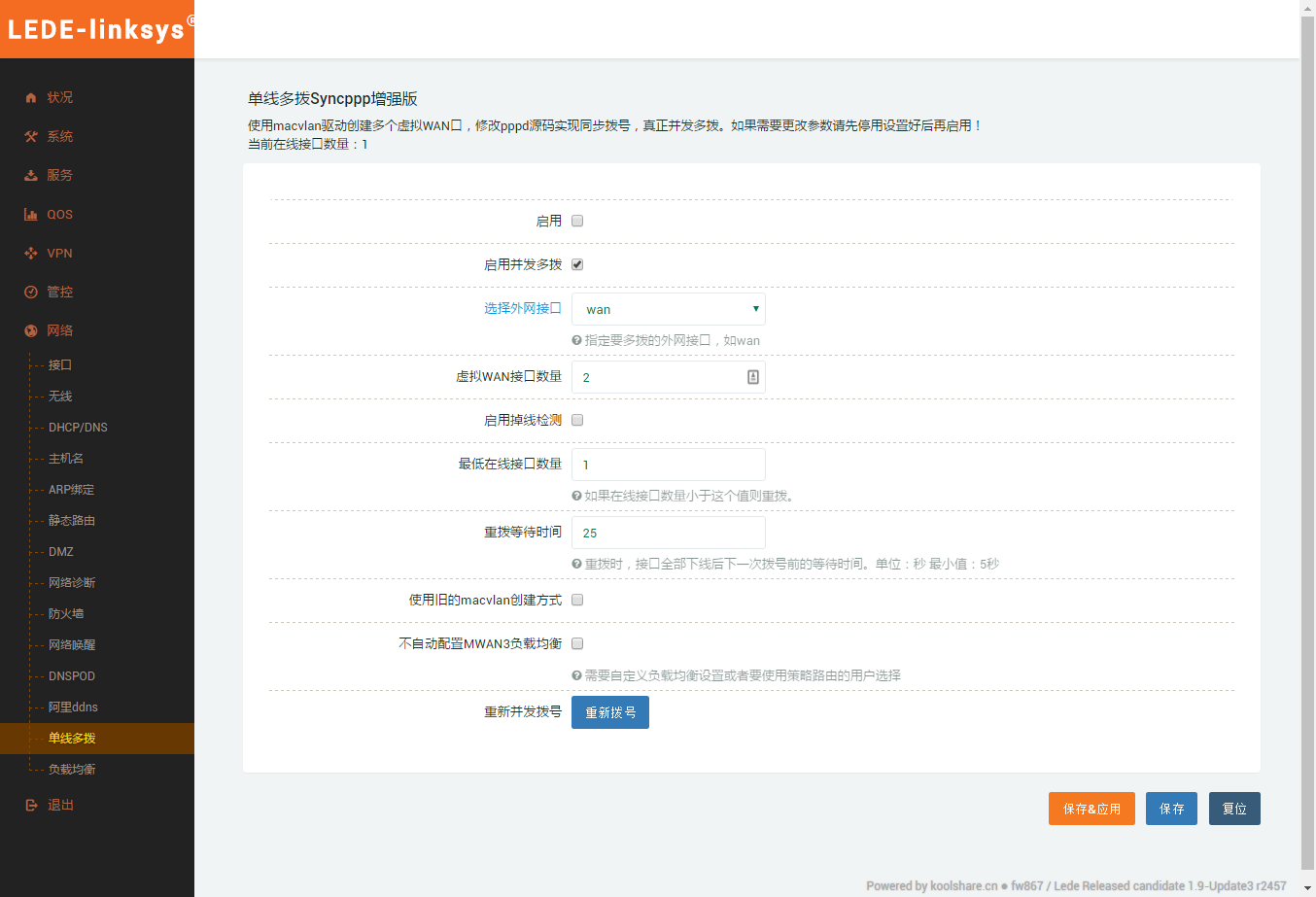This screenshot has width=1316, height=897.
Task: Click the home icon next to 状况
Action: pyautogui.click(x=31, y=98)
